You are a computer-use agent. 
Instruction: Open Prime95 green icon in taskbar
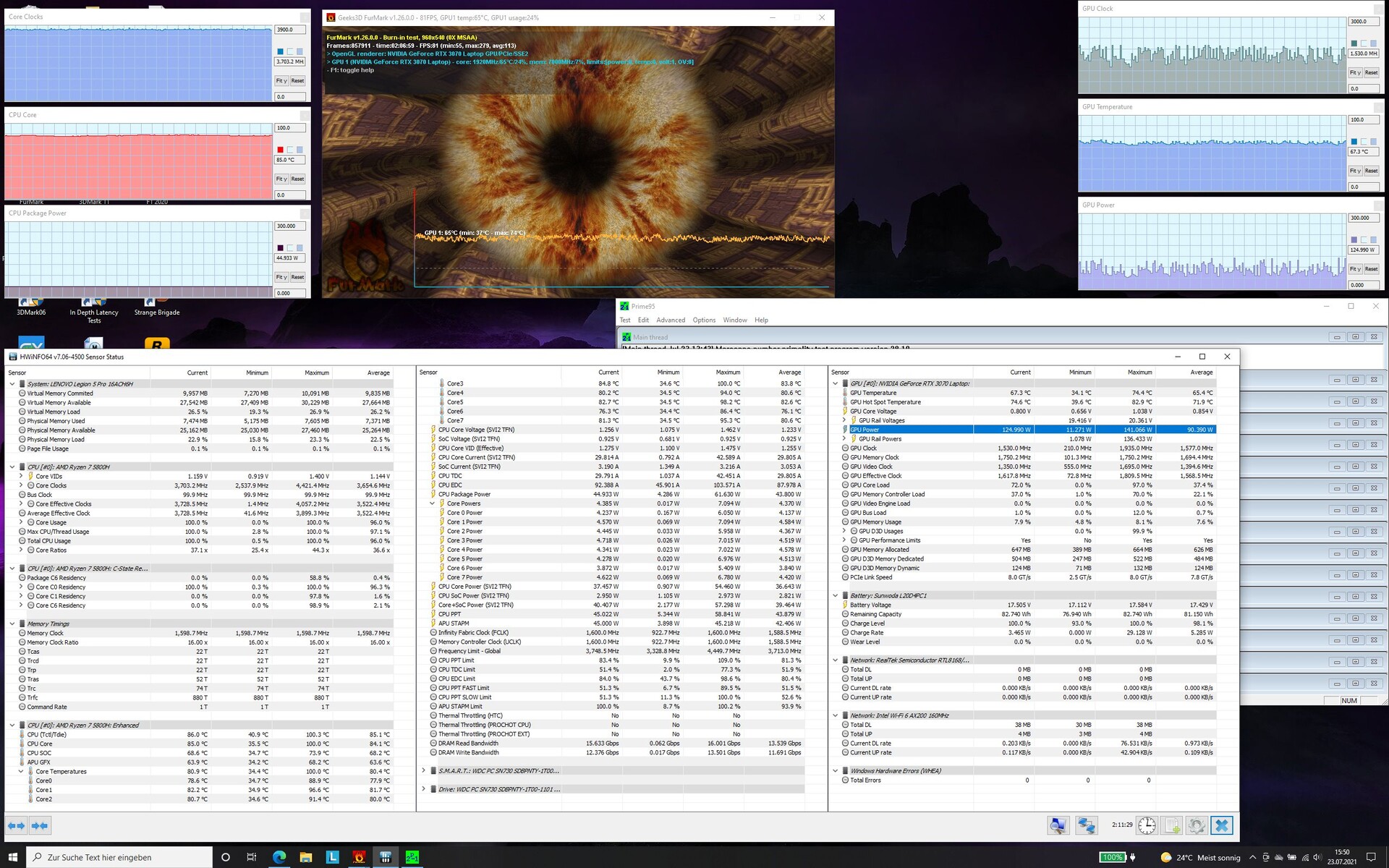tap(412, 857)
